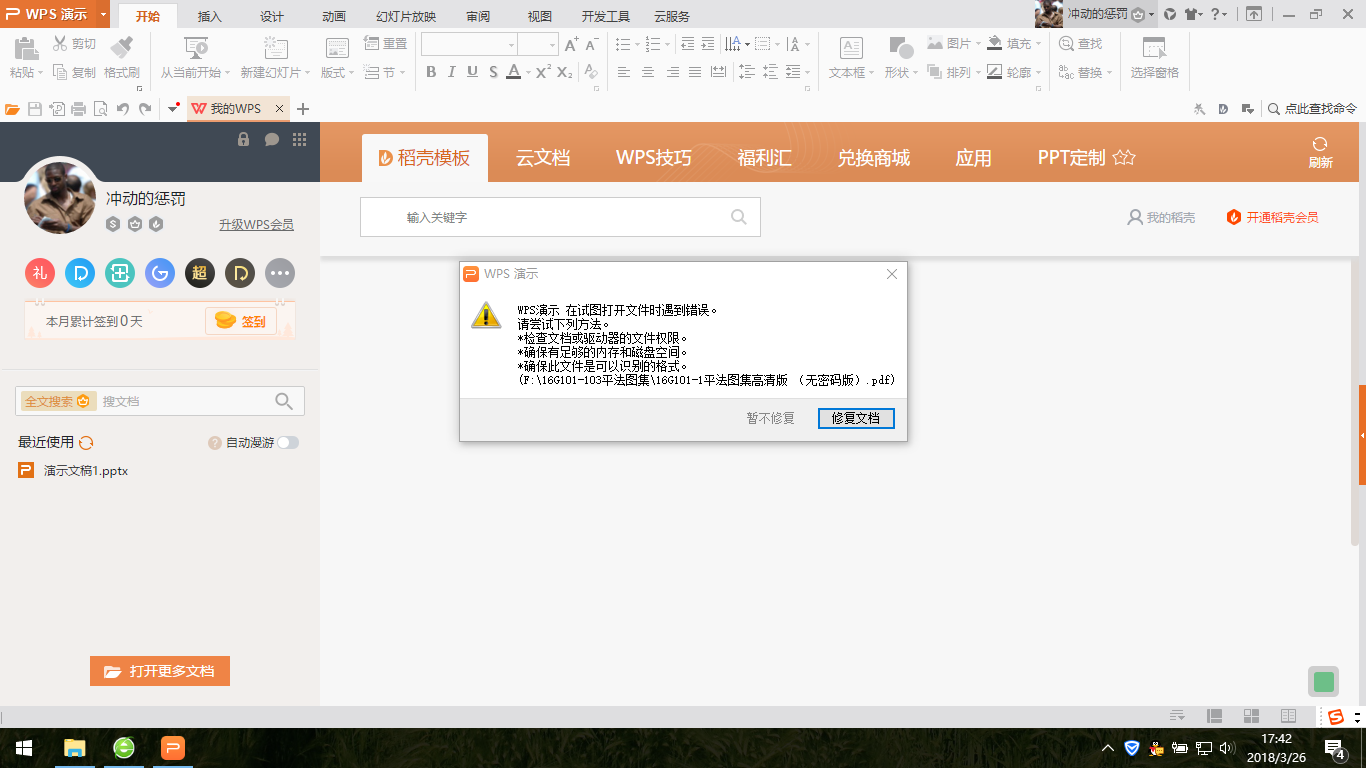
Task: Open the 设计 ribbon tab
Action: click(272, 17)
